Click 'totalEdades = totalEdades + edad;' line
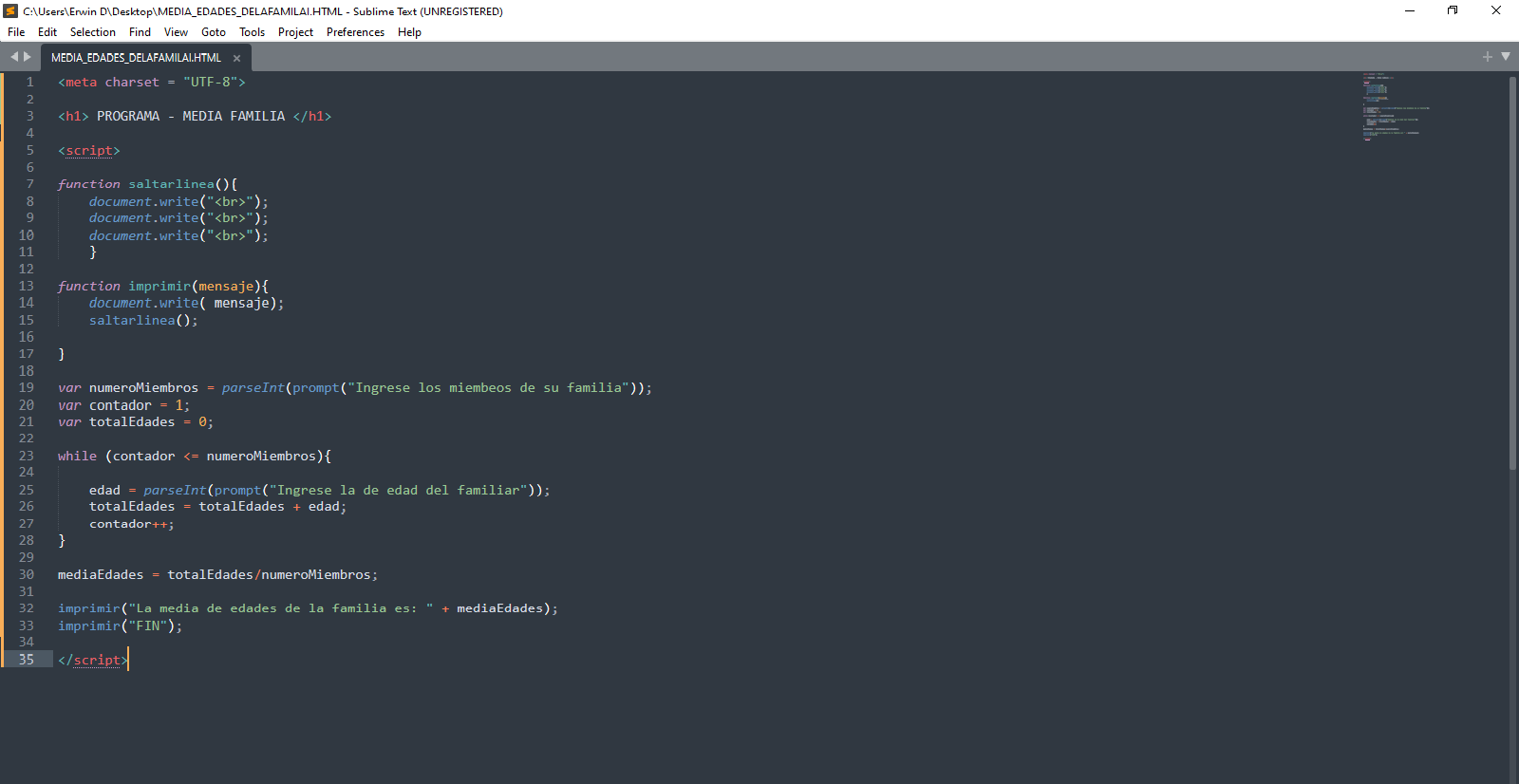The height and width of the screenshot is (784, 1519). [218, 507]
